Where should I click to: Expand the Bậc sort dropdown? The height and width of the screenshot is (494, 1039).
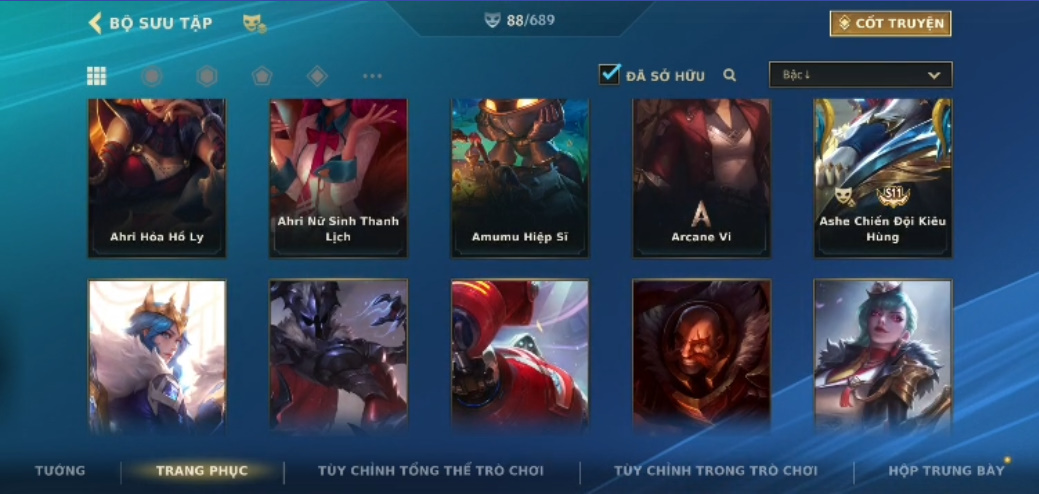[860, 75]
